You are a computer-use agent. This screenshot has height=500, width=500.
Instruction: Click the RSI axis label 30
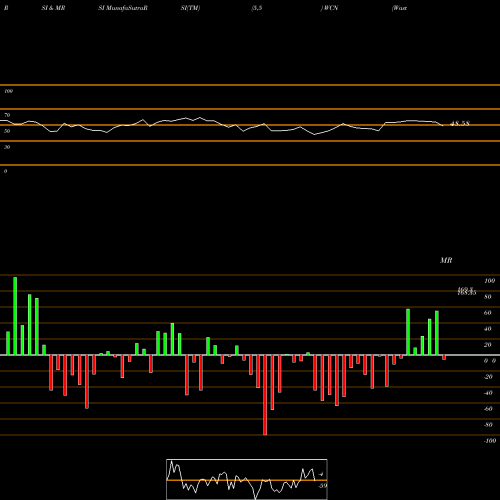(x=7, y=147)
